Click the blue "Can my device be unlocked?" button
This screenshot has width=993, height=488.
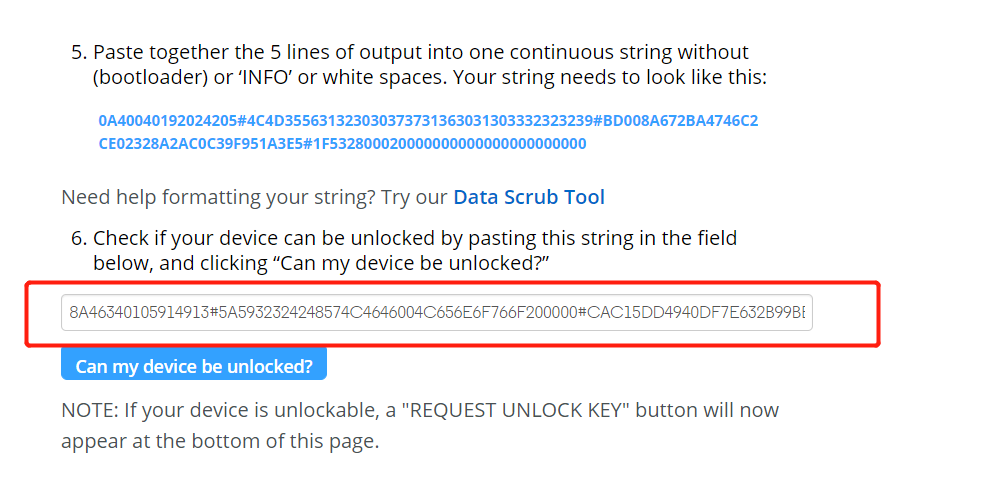tap(194, 365)
